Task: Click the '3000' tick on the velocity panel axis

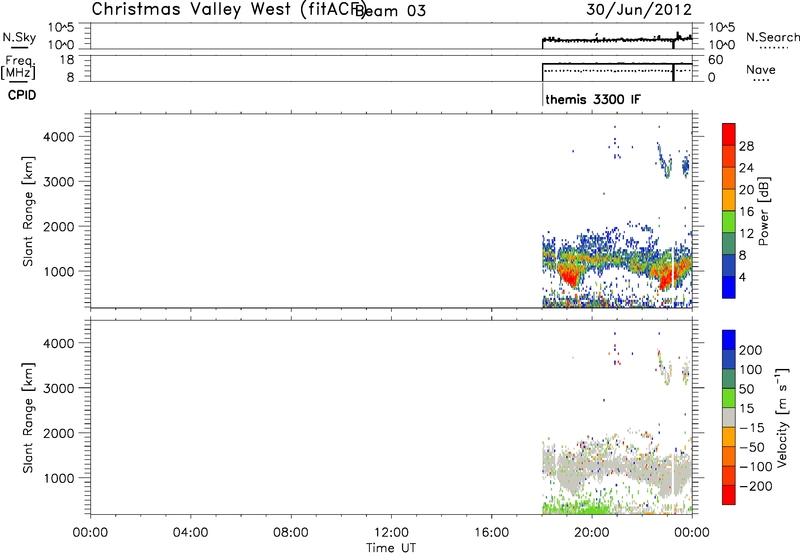Action: [59, 388]
